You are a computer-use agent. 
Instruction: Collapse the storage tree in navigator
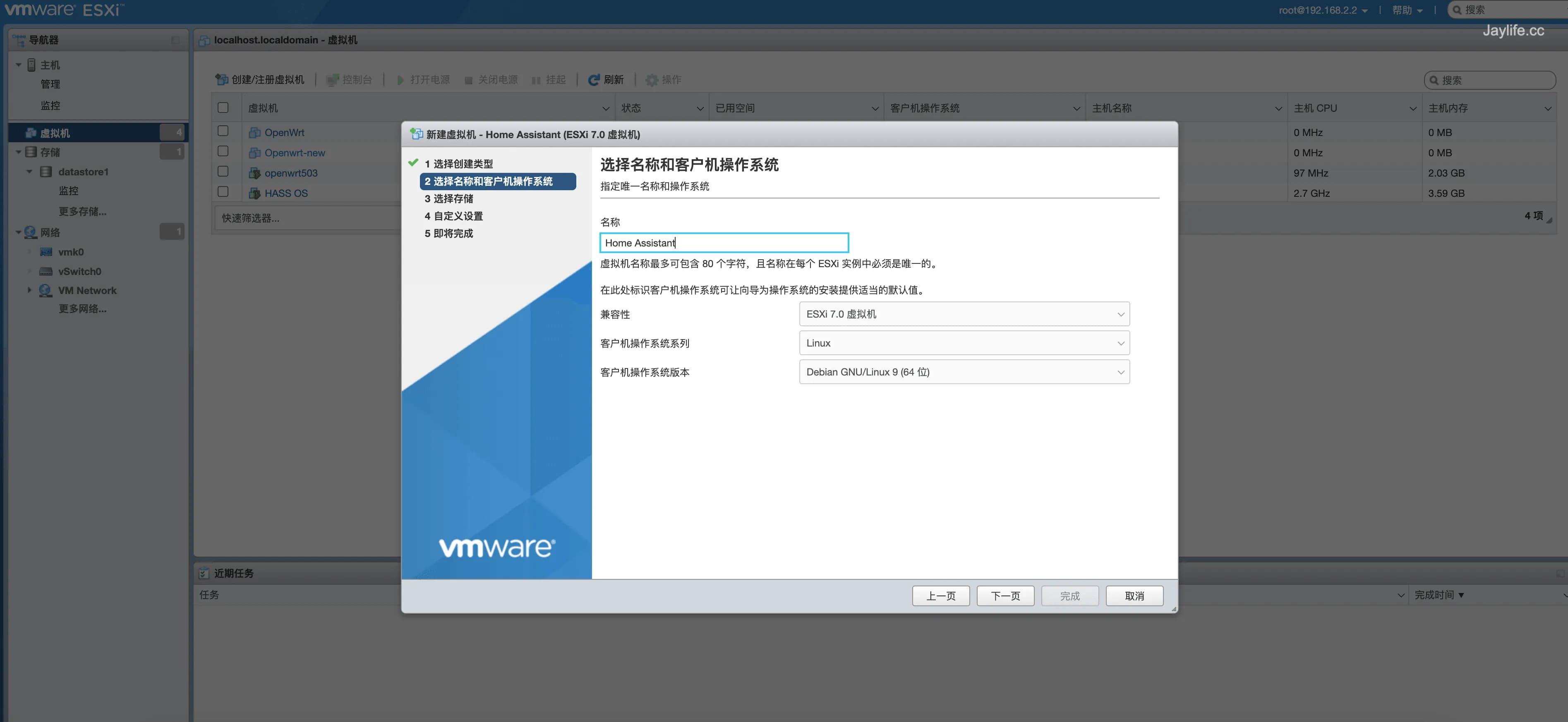[x=18, y=152]
